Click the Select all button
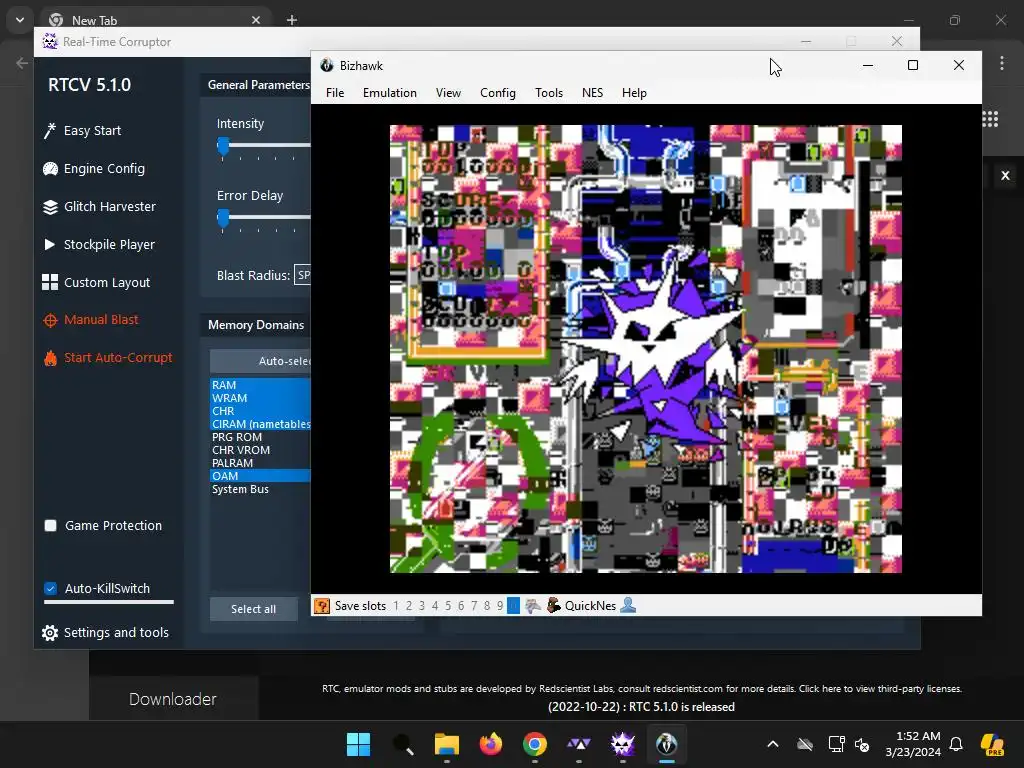The image size is (1024, 768). 253,609
